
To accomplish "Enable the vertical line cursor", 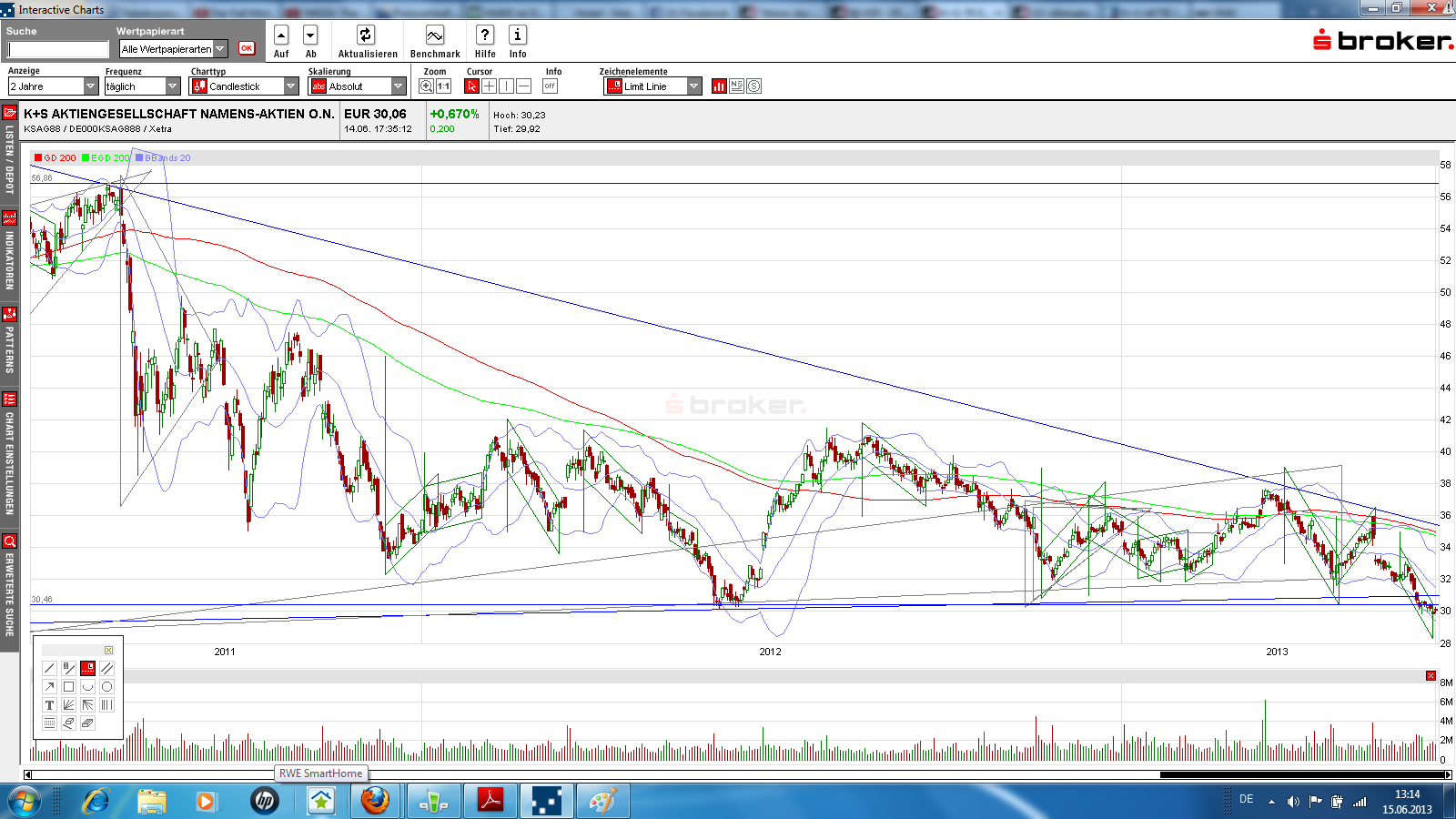I will 506,86.
